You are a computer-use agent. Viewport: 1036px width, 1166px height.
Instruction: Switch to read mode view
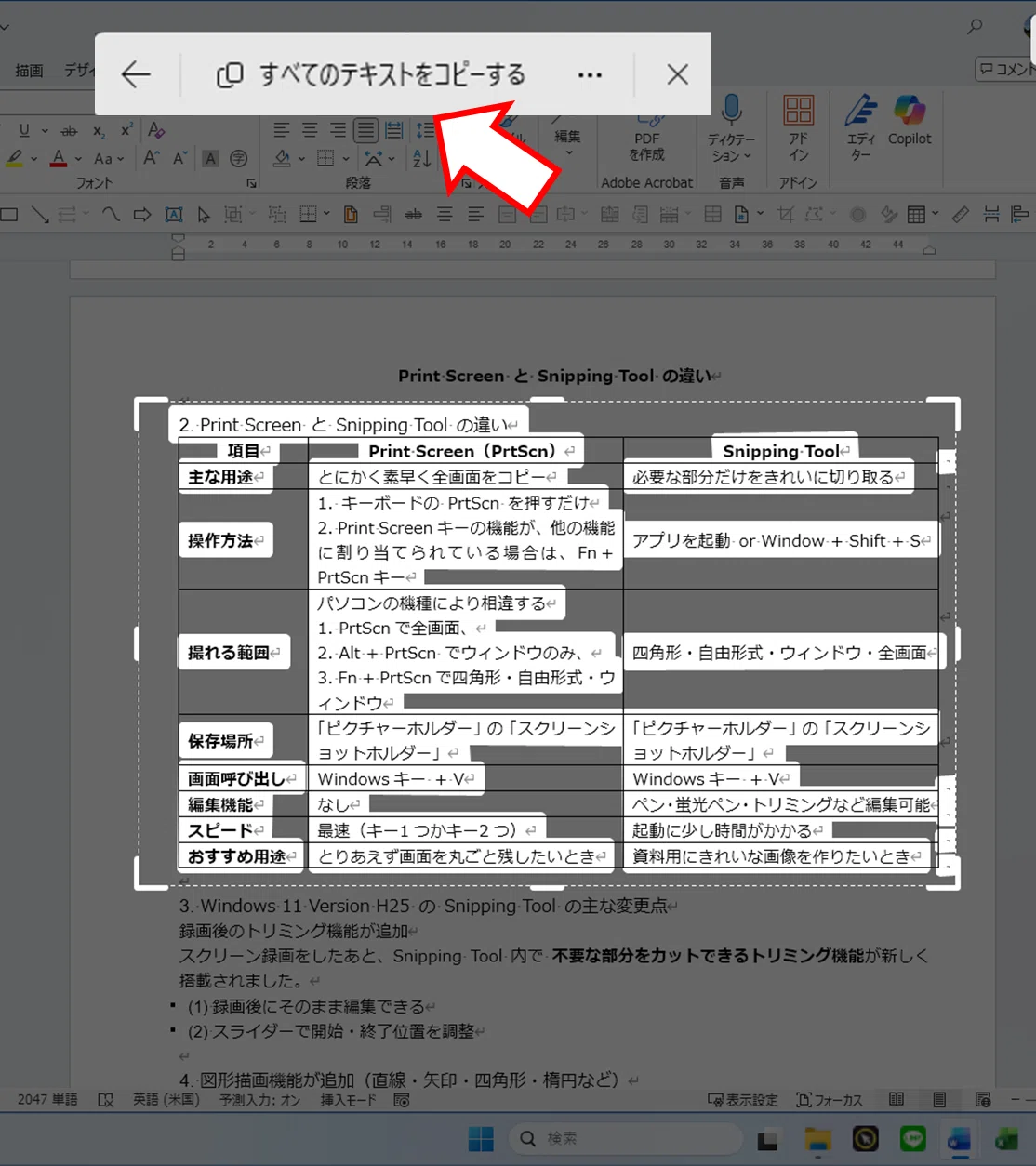897,1099
